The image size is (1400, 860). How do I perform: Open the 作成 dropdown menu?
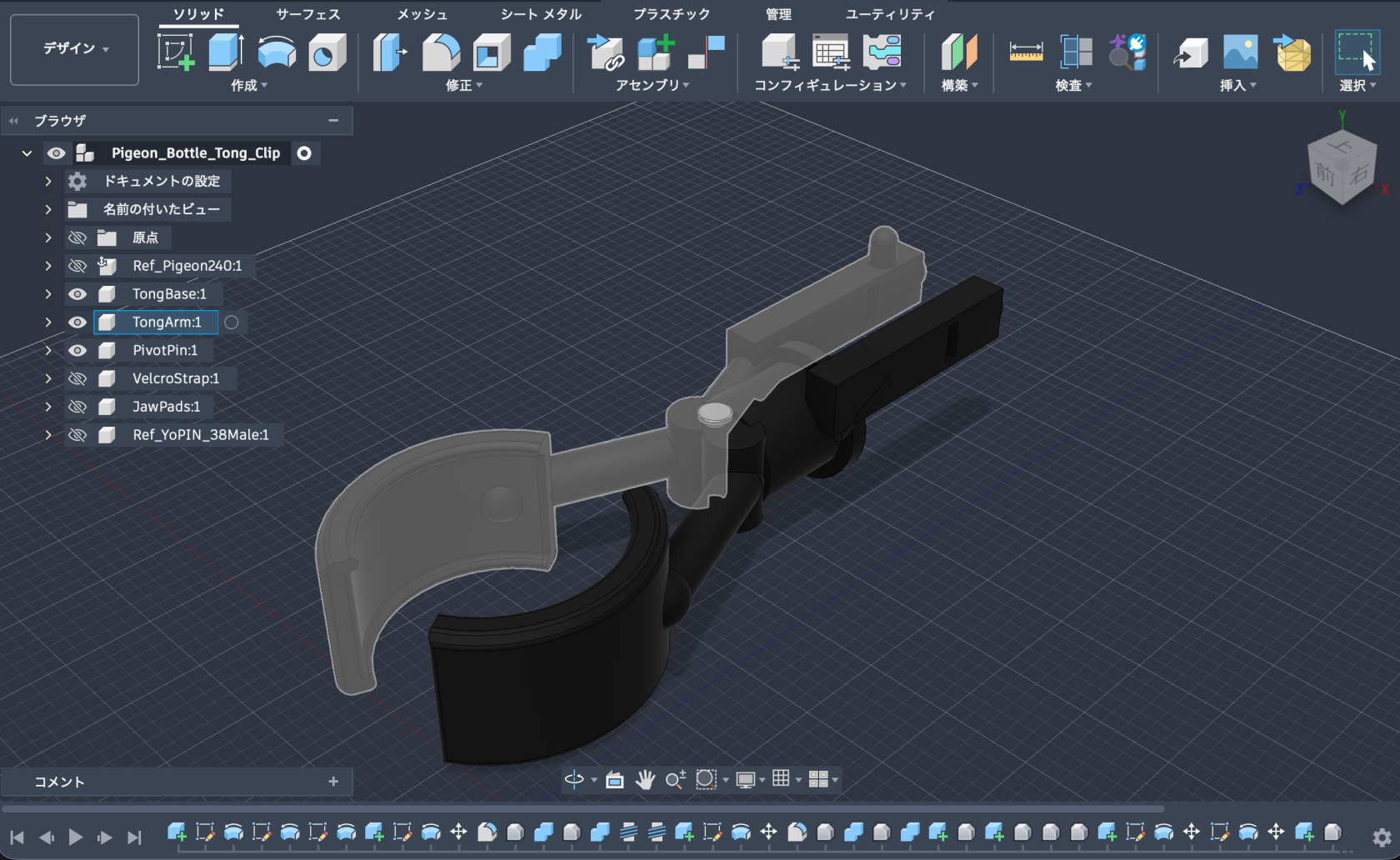tap(249, 85)
